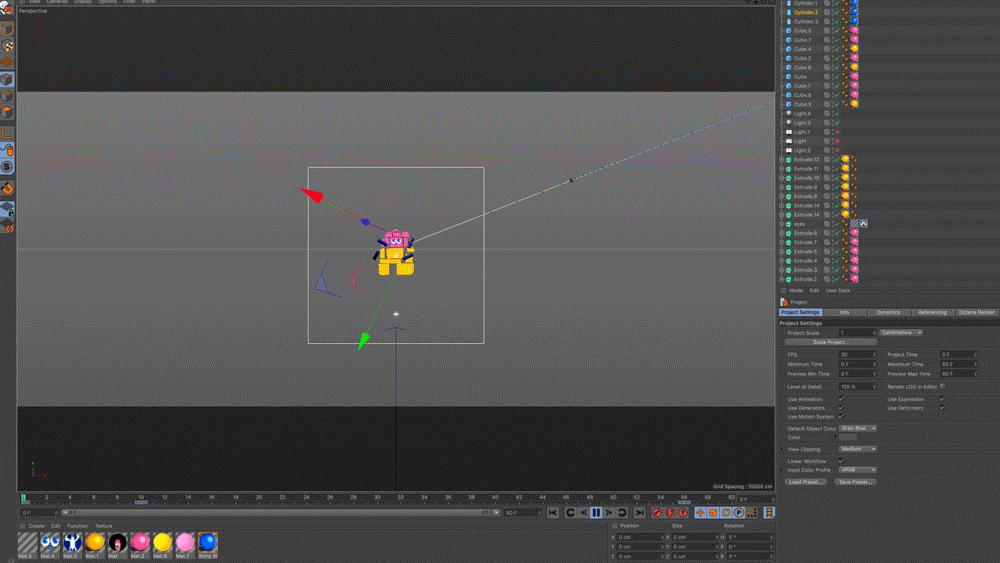Screen dimensions: 1000x563
Task: Click the orange magnet icon
Action: click(x=7, y=189)
